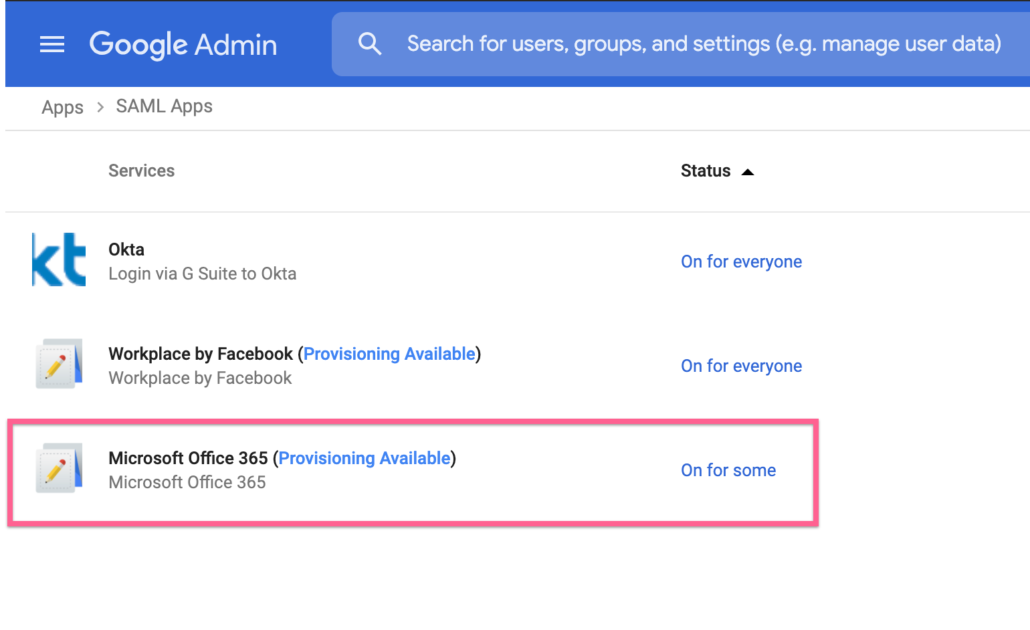Toggle the Status sort arrow
This screenshot has height=630, width=1030.
748,172
